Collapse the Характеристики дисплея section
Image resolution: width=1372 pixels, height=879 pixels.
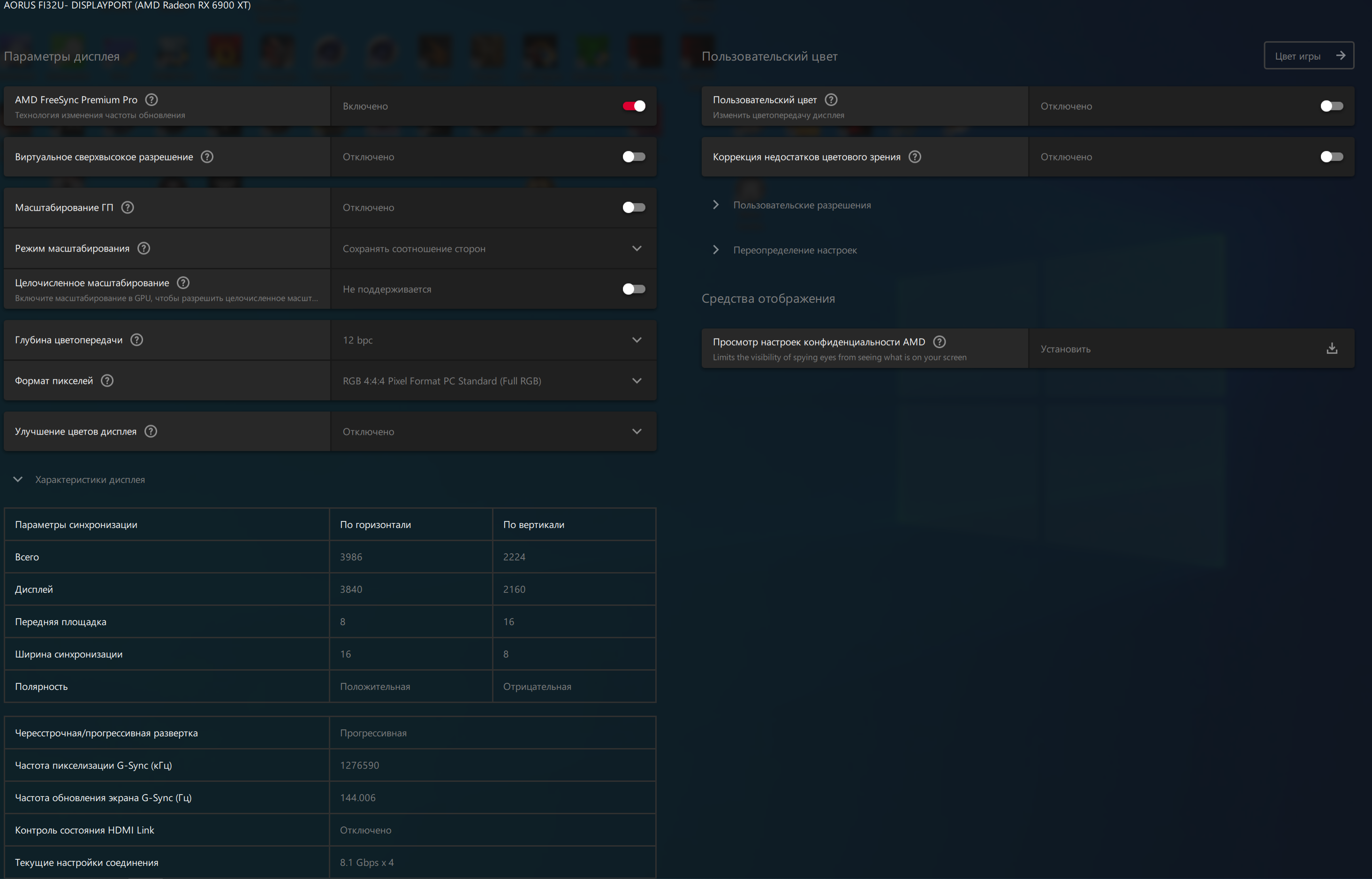(18, 480)
